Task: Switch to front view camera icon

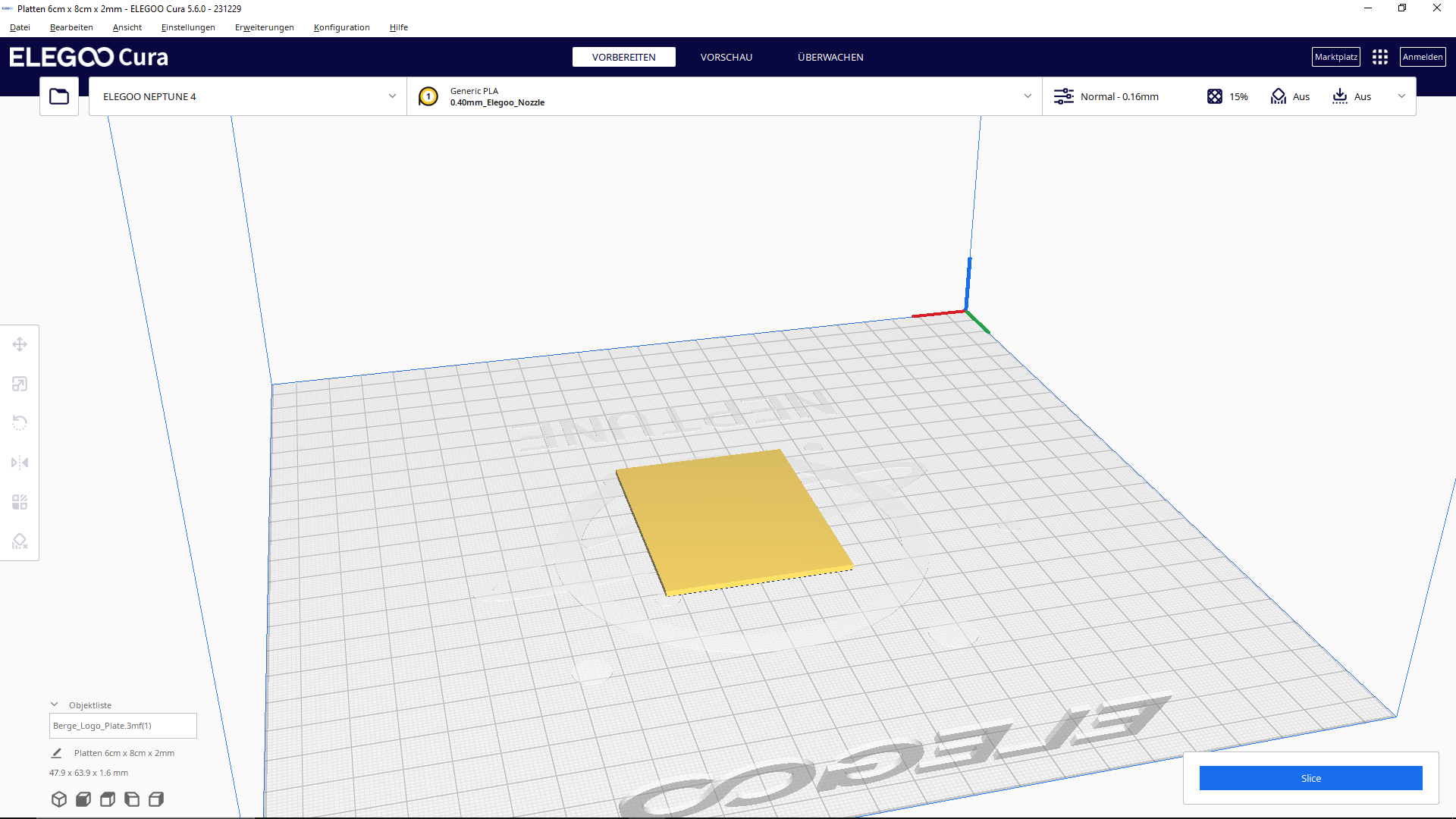Action: (x=83, y=799)
